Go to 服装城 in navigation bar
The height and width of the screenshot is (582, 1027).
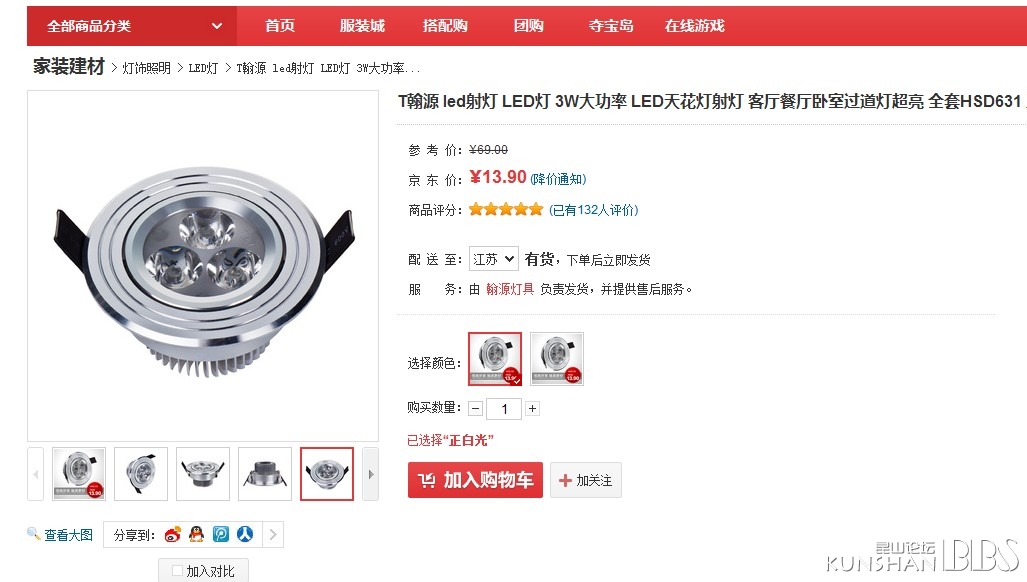(362, 26)
